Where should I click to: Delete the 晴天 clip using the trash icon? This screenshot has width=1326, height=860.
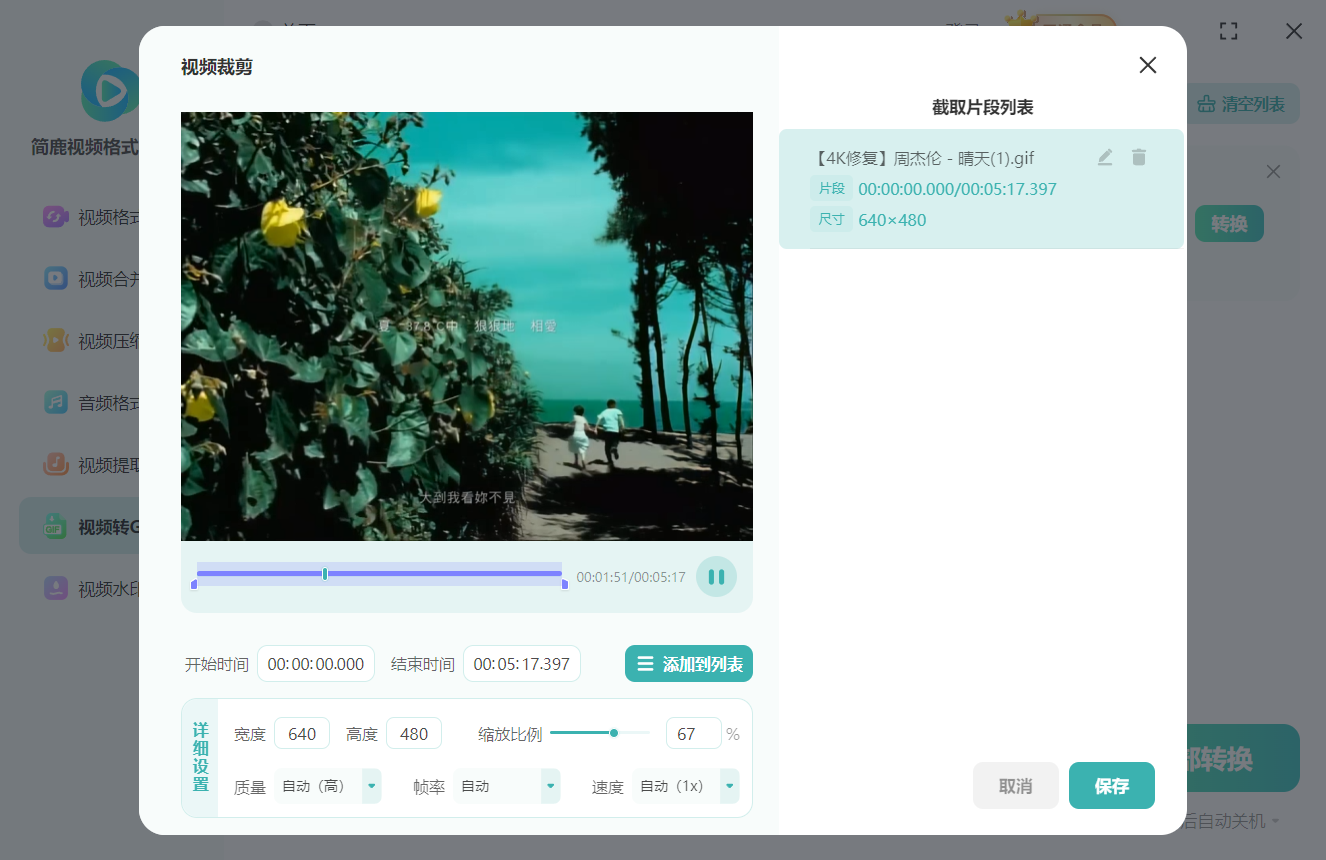[1138, 157]
